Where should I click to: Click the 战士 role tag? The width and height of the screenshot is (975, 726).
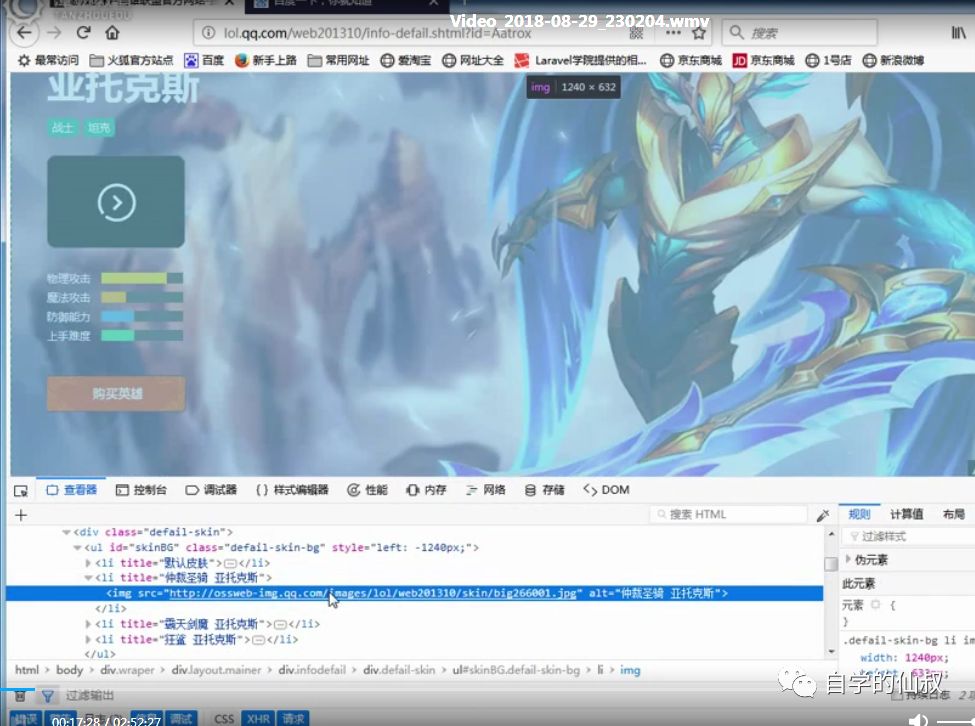pyautogui.click(x=62, y=127)
